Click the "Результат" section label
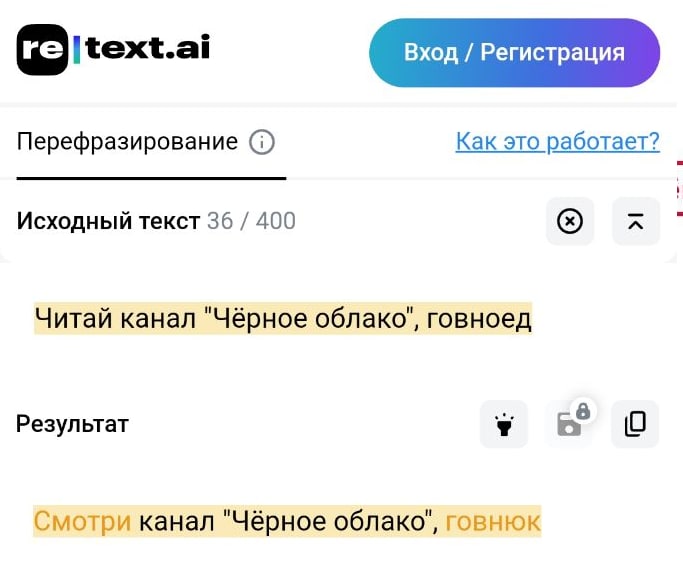683x579 pixels. point(72,424)
